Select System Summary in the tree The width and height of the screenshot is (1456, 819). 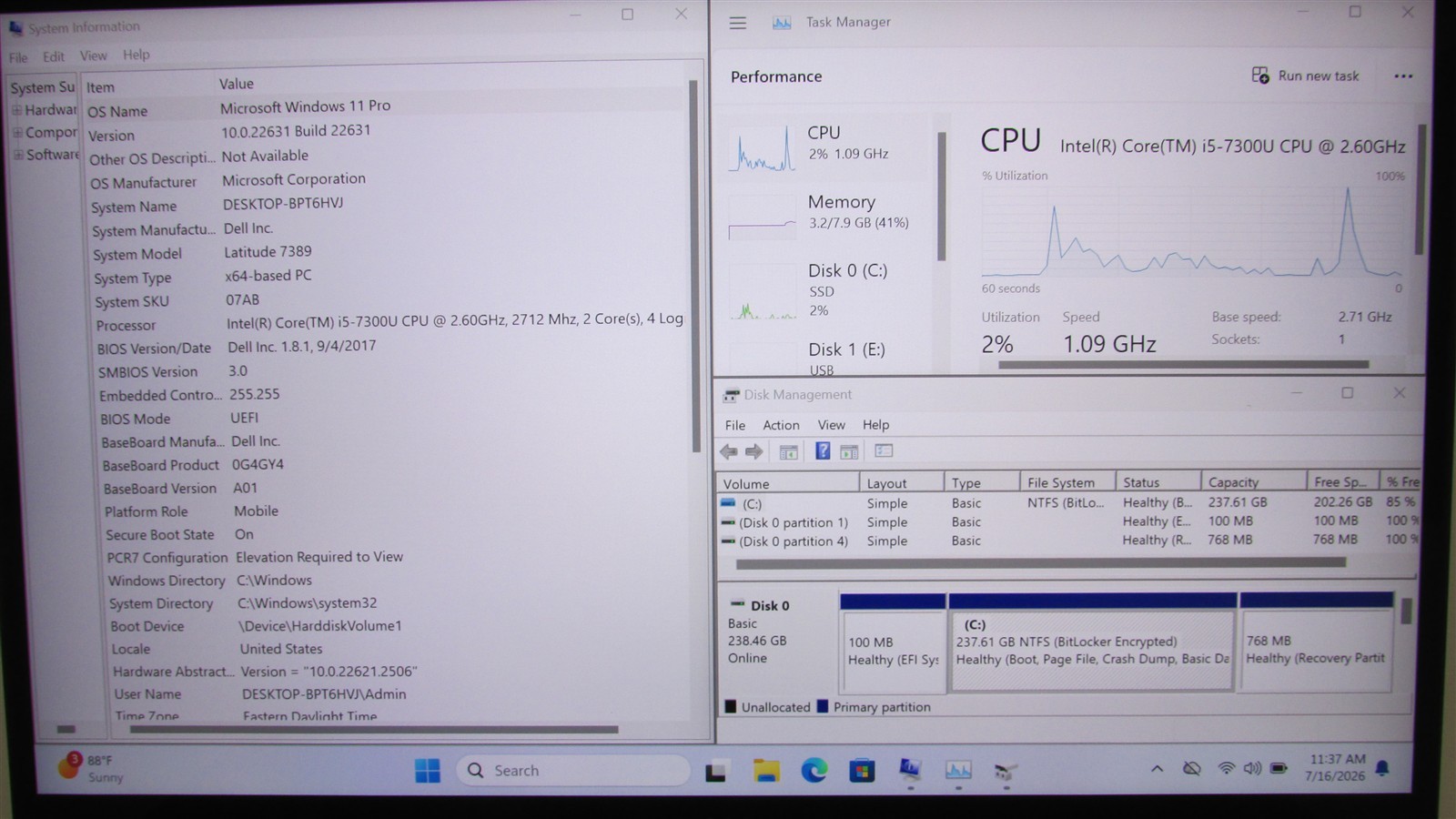coord(43,87)
